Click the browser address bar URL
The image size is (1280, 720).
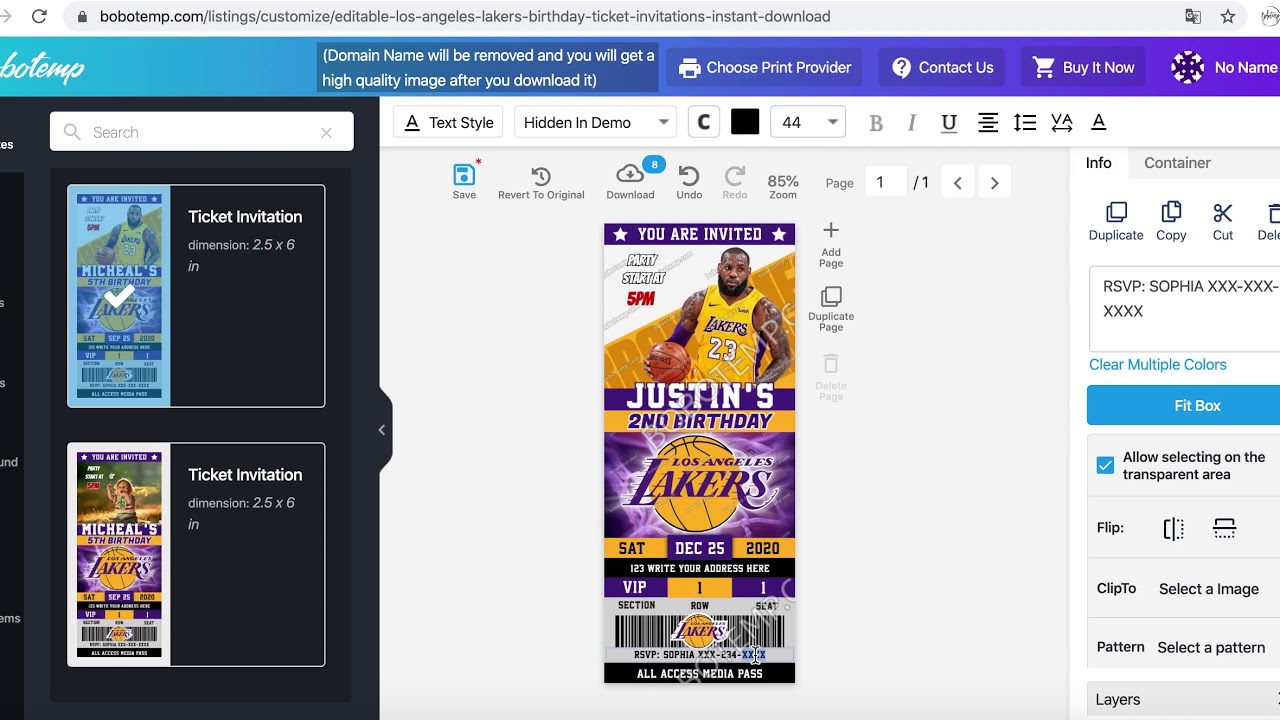pos(465,16)
